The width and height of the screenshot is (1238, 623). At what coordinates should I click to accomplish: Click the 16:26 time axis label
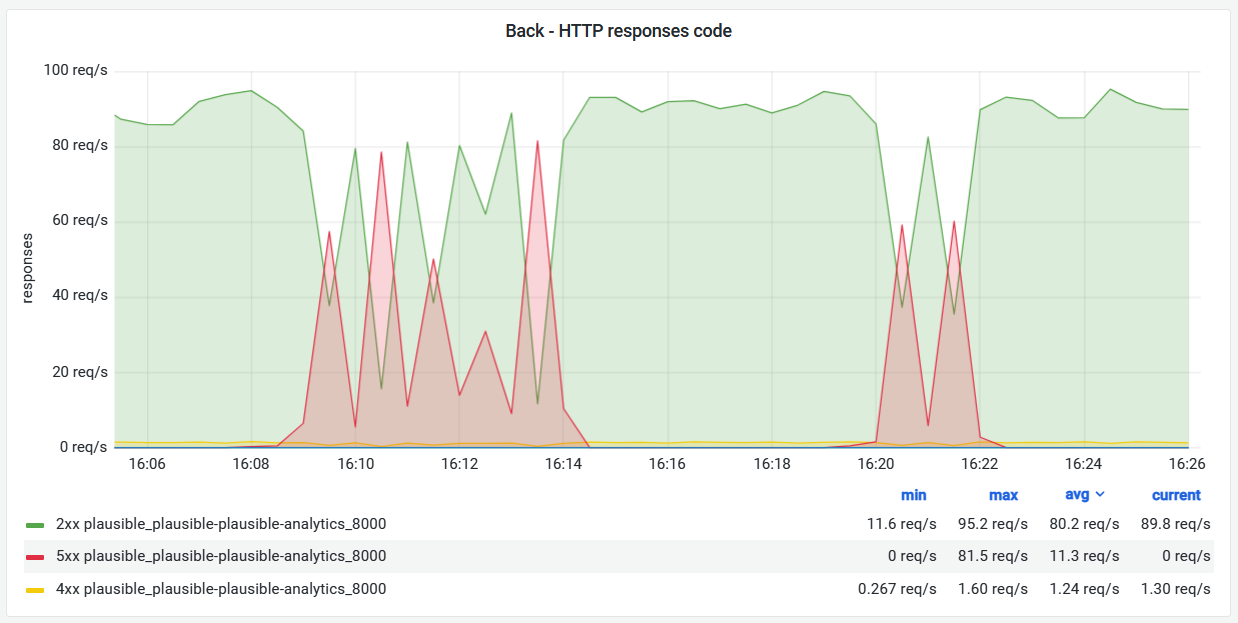click(x=1188, y=465)
